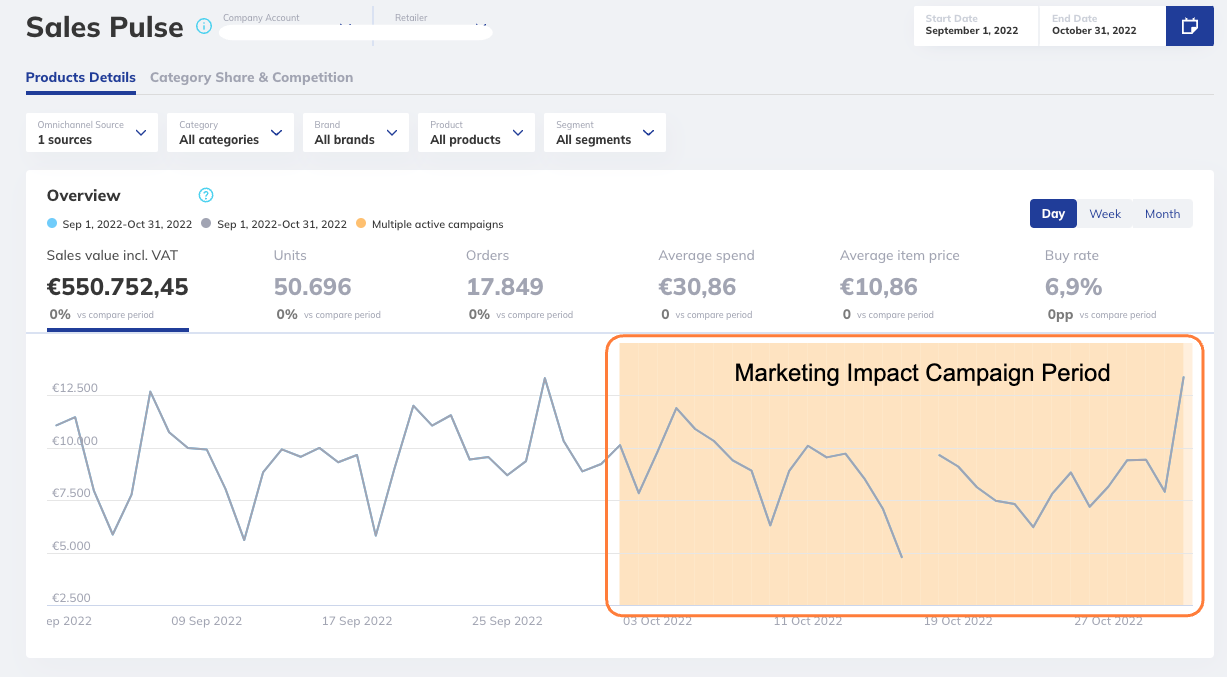Viewport: 1227px width, 677px height.
Task: Expand the Omnichannel Source dropdown
Action: point(92,133)
